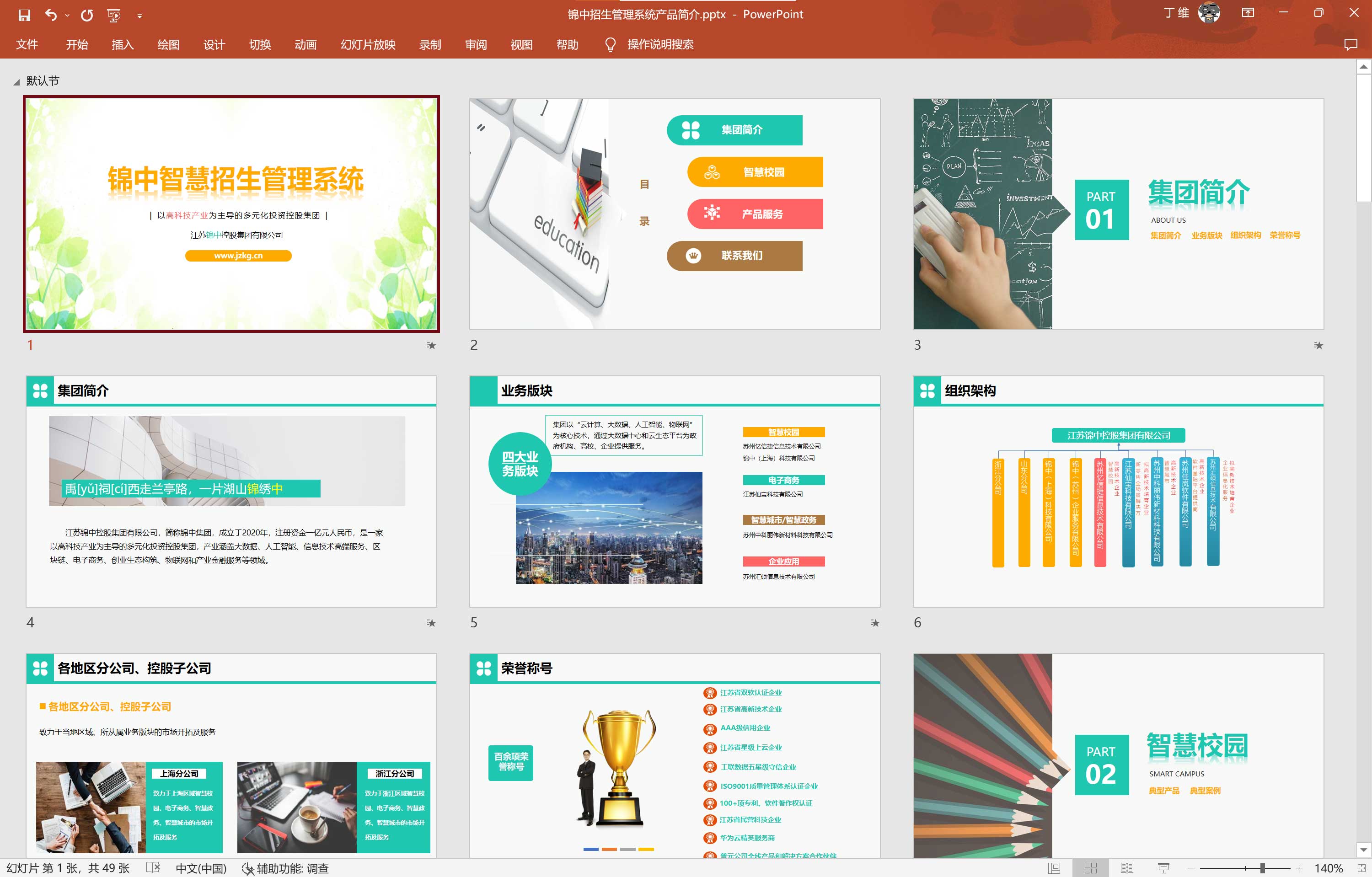Open the 幻灯片放映 ribbon tab

pyautogui.click(x=368, y=44)
